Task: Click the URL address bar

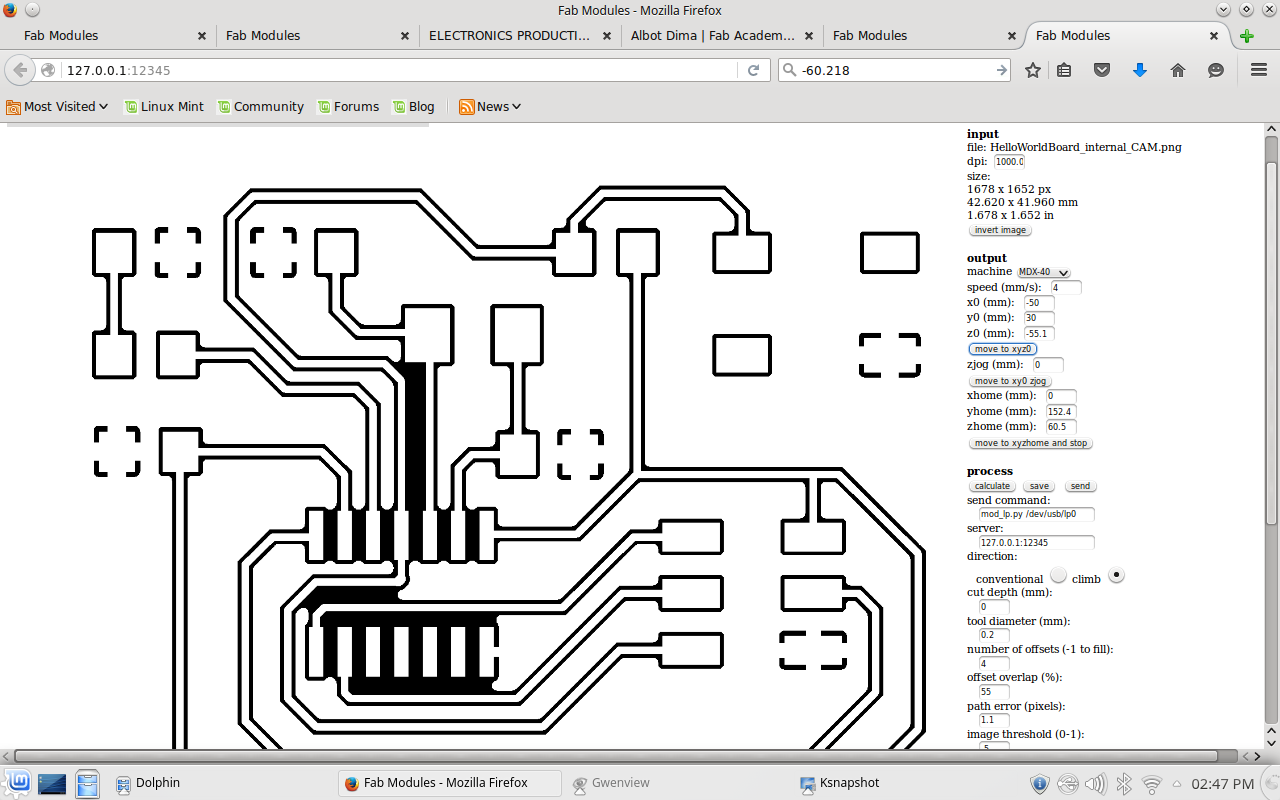Action: 400,70
